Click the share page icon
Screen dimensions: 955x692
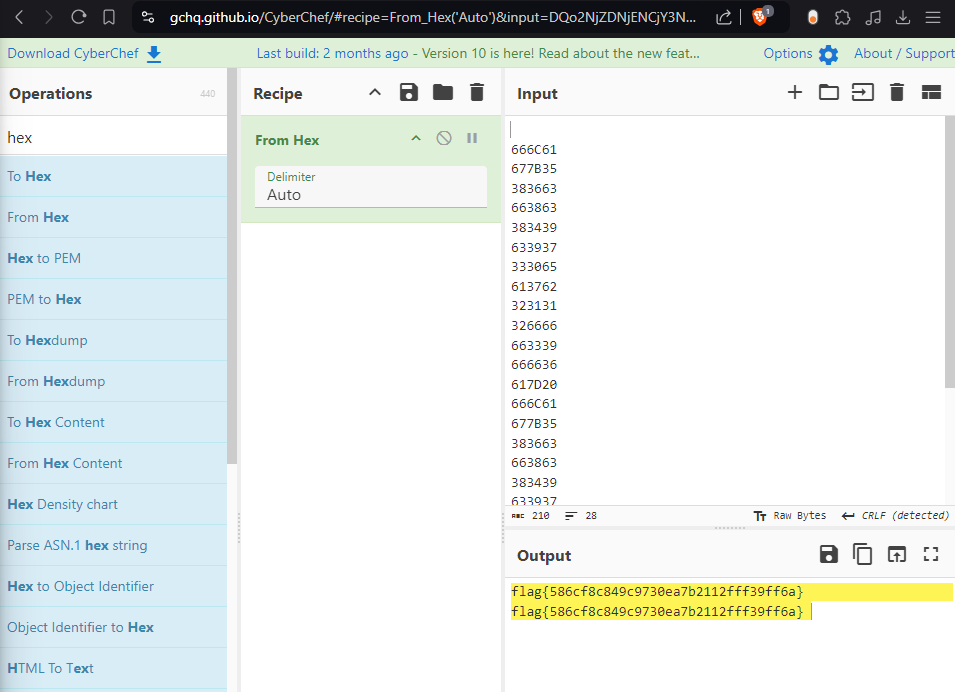pos(724,17)
